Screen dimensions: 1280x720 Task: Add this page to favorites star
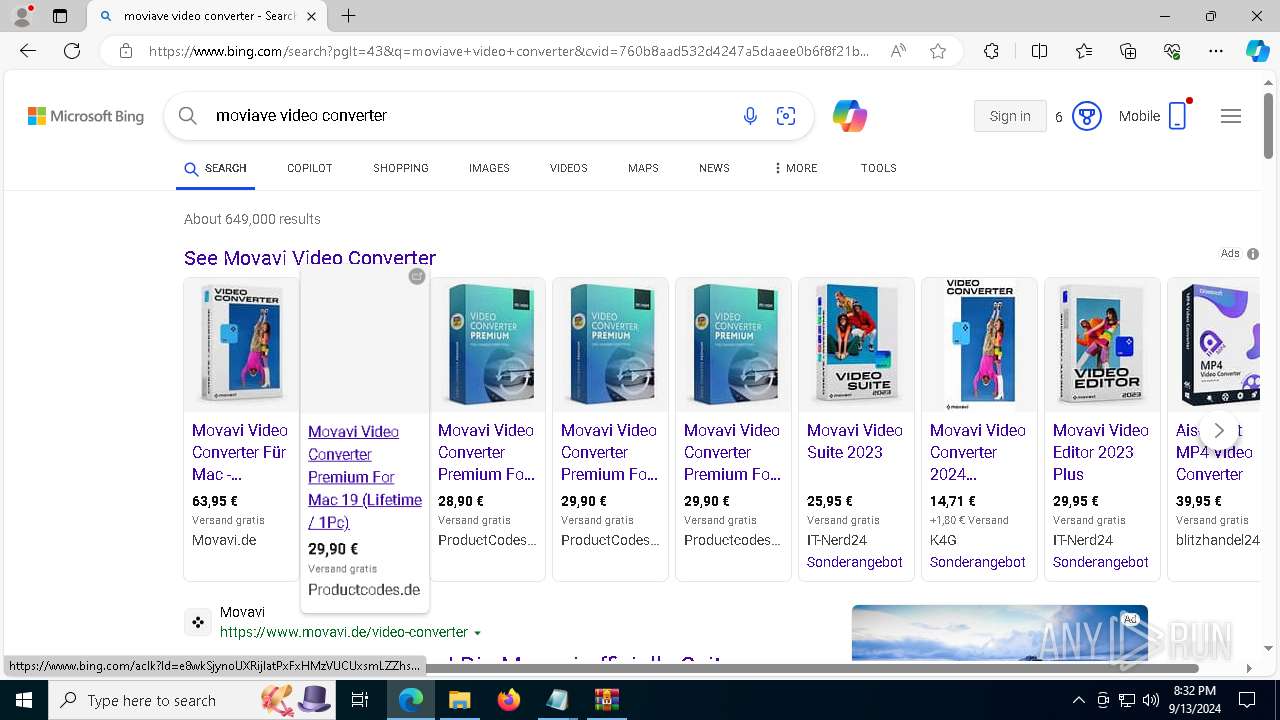[x=937, y=51]
